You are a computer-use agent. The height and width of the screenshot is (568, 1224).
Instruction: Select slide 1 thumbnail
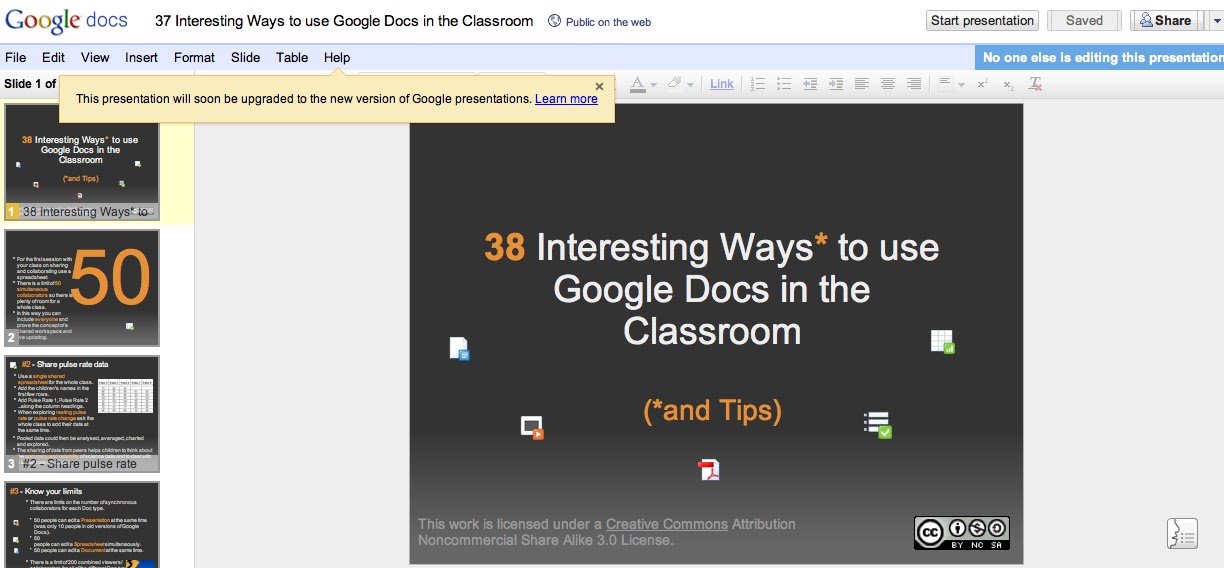82,162
